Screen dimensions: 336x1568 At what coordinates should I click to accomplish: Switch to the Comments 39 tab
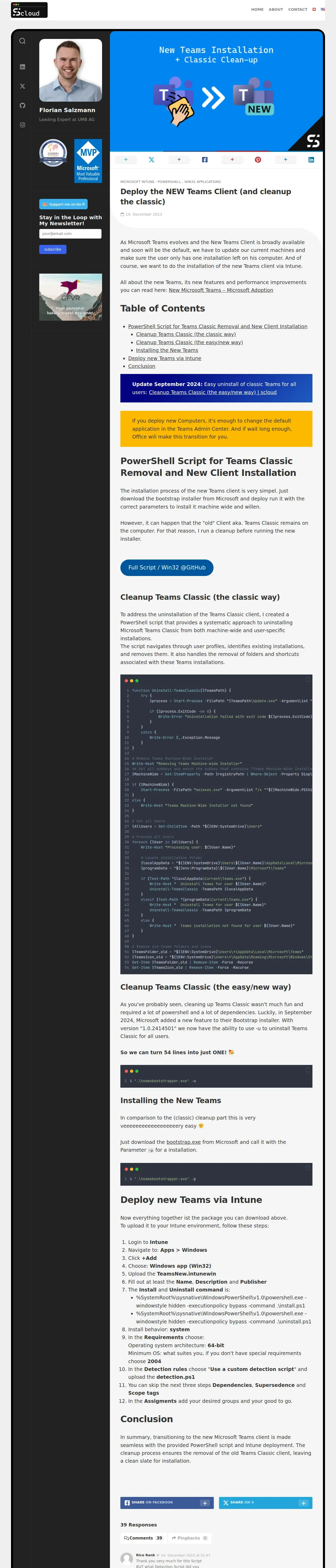point(143,1538)
